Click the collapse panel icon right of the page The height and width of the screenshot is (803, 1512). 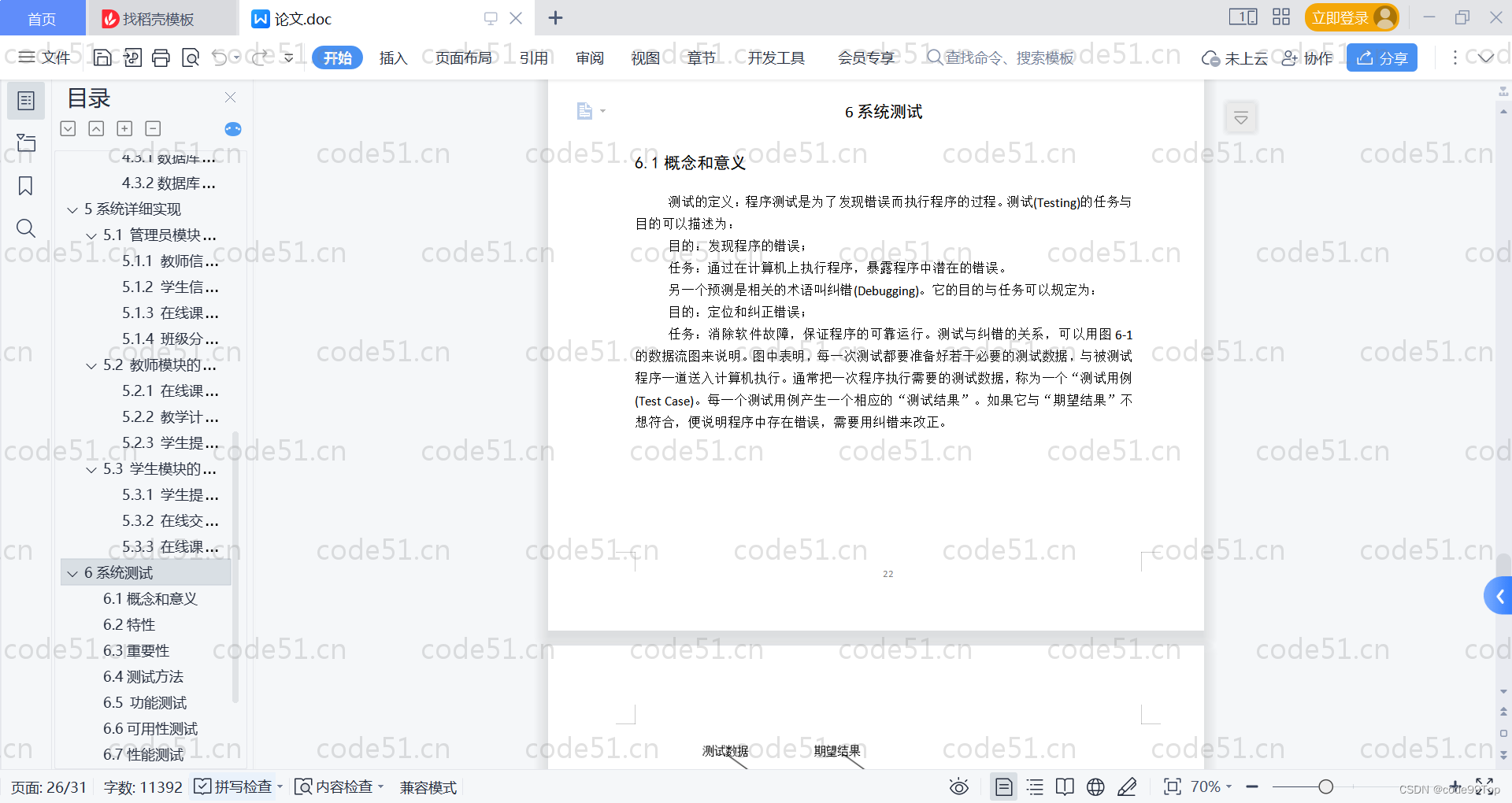pos(1241,118)
